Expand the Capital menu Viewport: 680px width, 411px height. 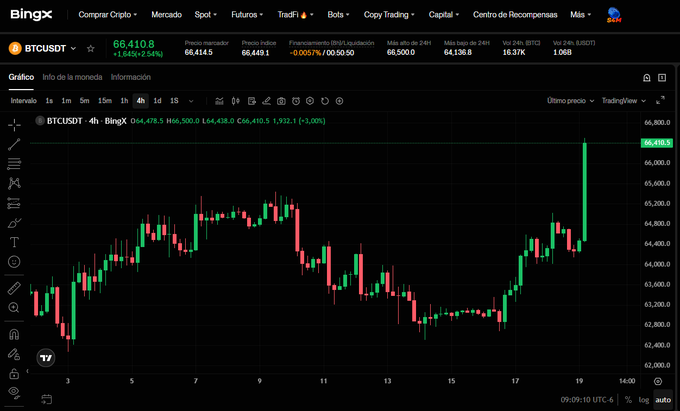444,15
